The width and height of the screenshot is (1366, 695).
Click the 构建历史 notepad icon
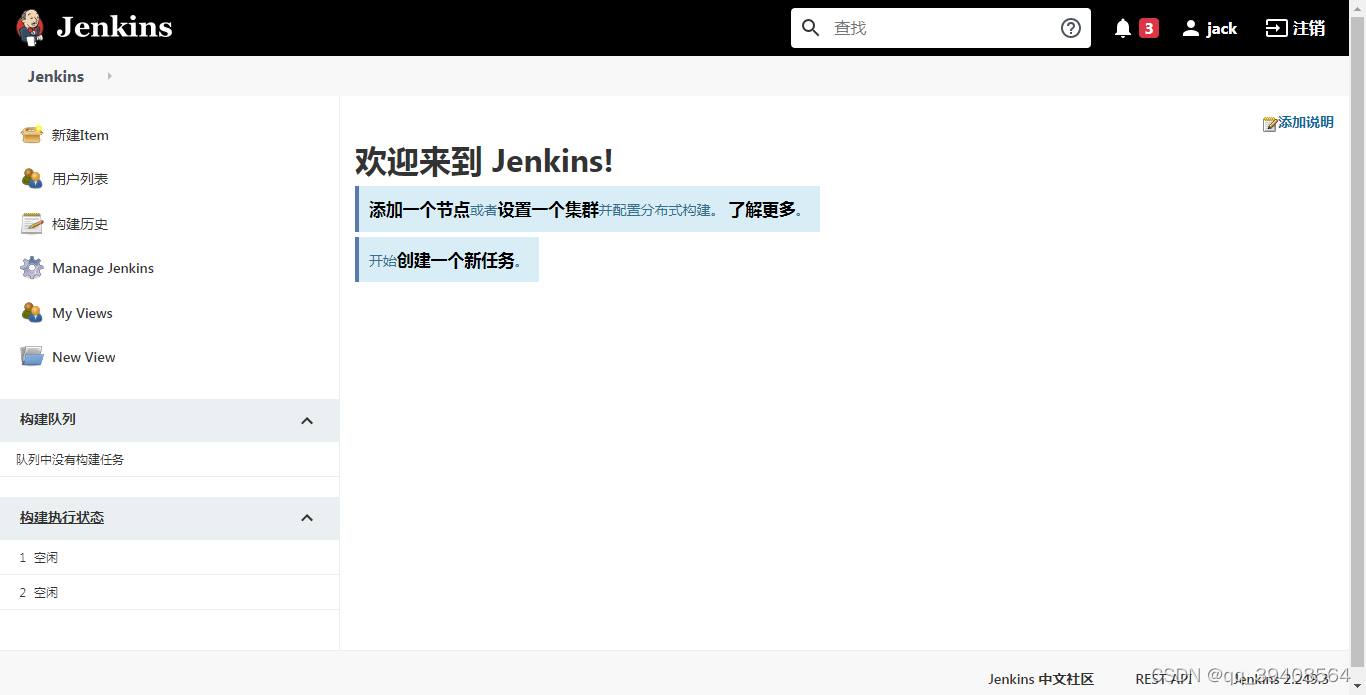point(32,223)
